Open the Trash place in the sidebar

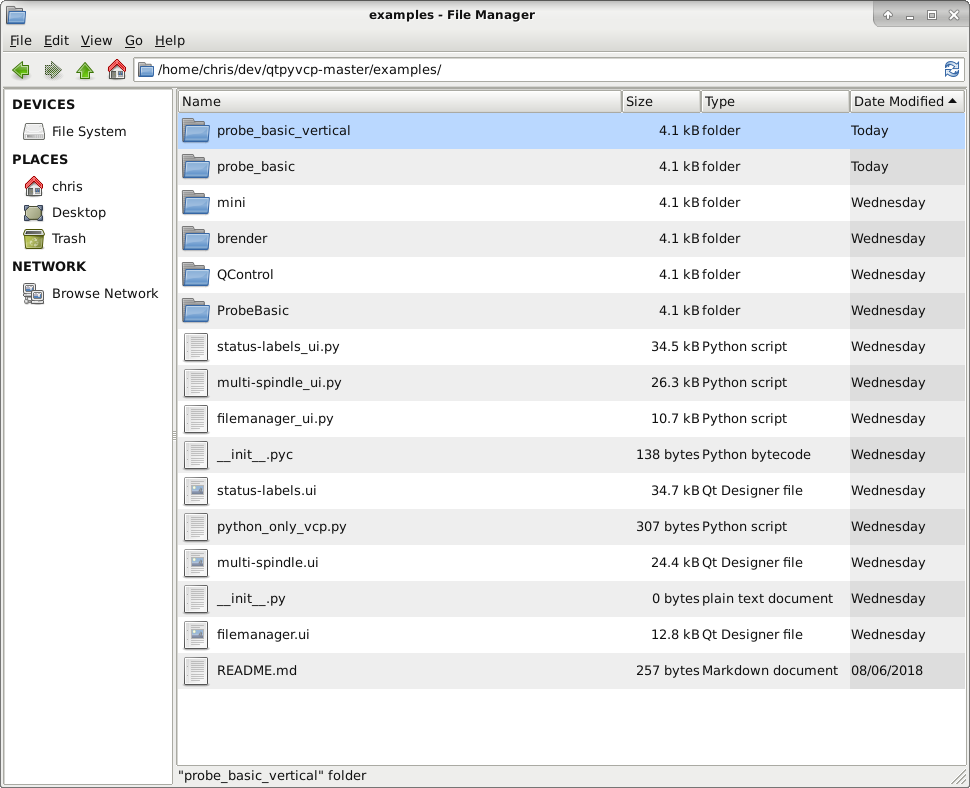(x=69, y=239)
